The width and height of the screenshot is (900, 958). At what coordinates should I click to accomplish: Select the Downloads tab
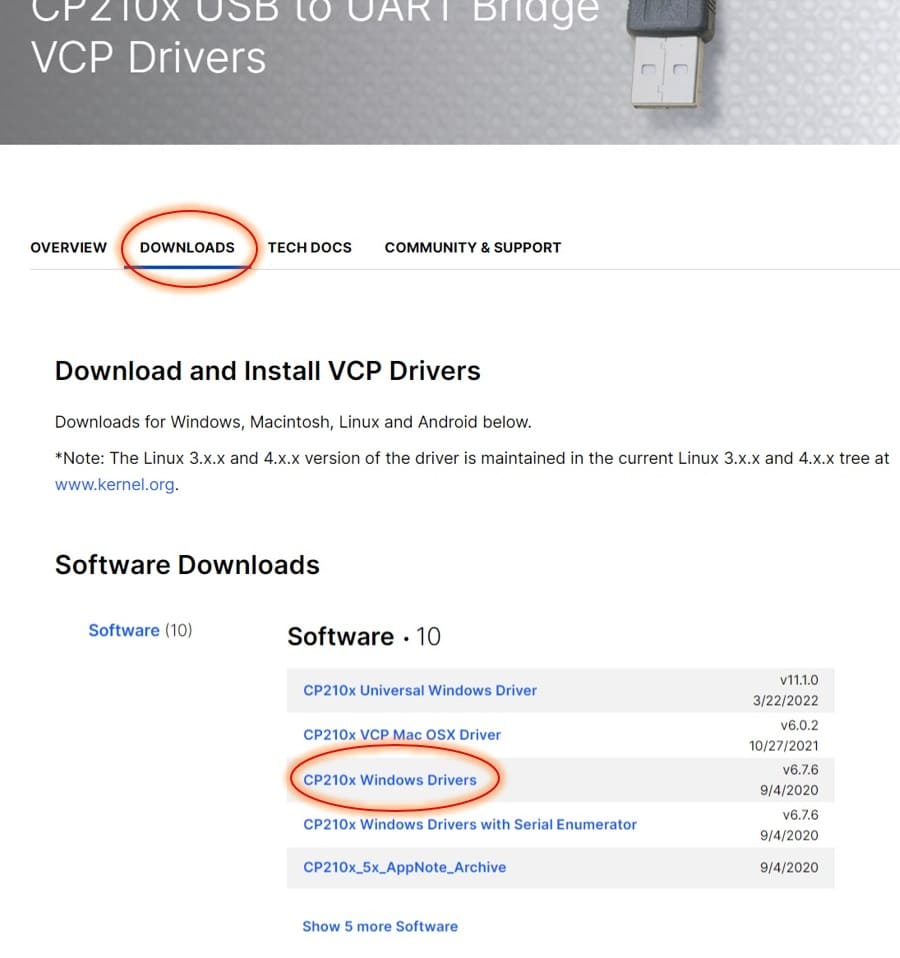[187, 247]
